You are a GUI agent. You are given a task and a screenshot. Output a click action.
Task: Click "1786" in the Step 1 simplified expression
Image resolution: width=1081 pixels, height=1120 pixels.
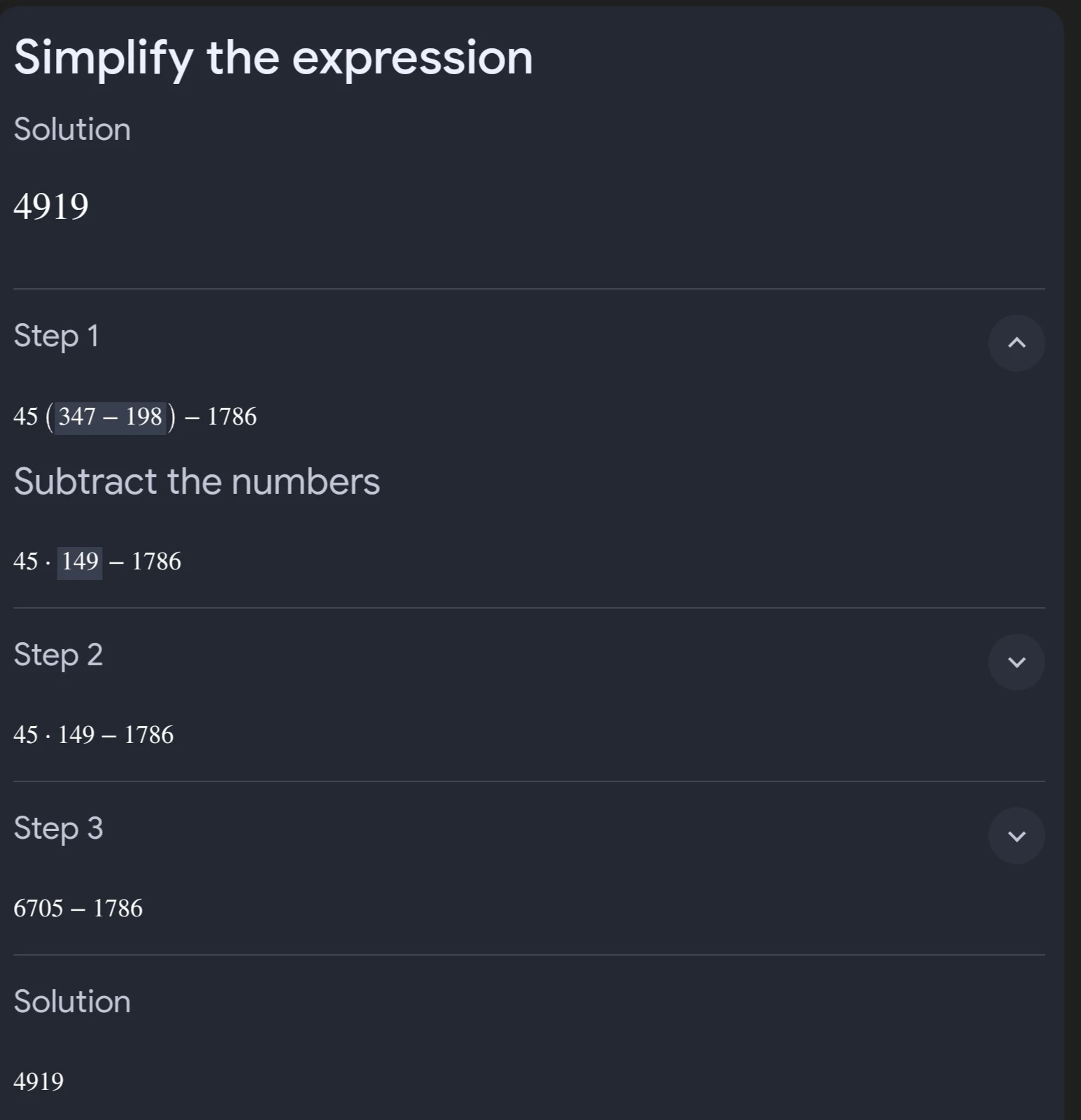coord(156,562)
